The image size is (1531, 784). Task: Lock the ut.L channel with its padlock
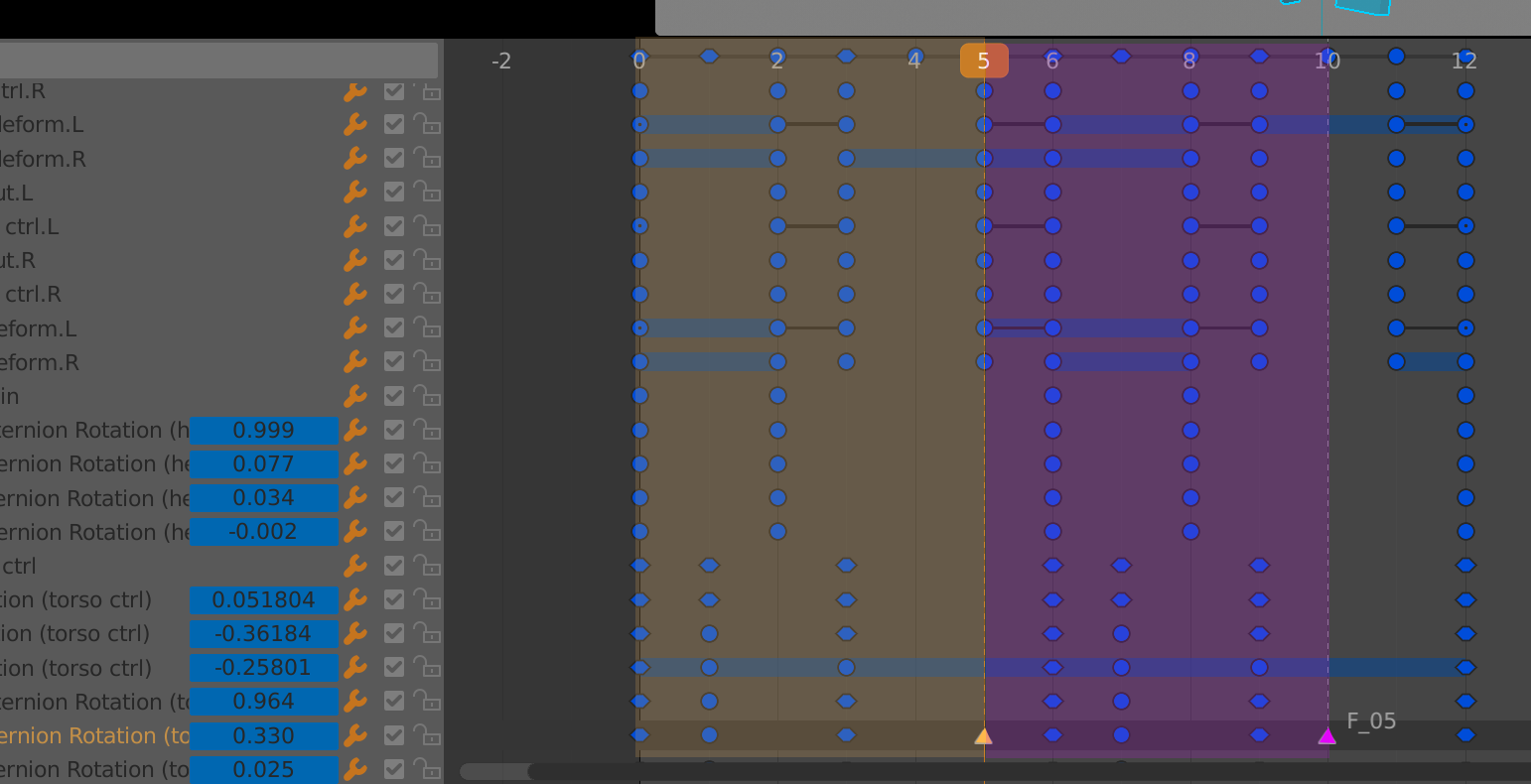(427, 193)
